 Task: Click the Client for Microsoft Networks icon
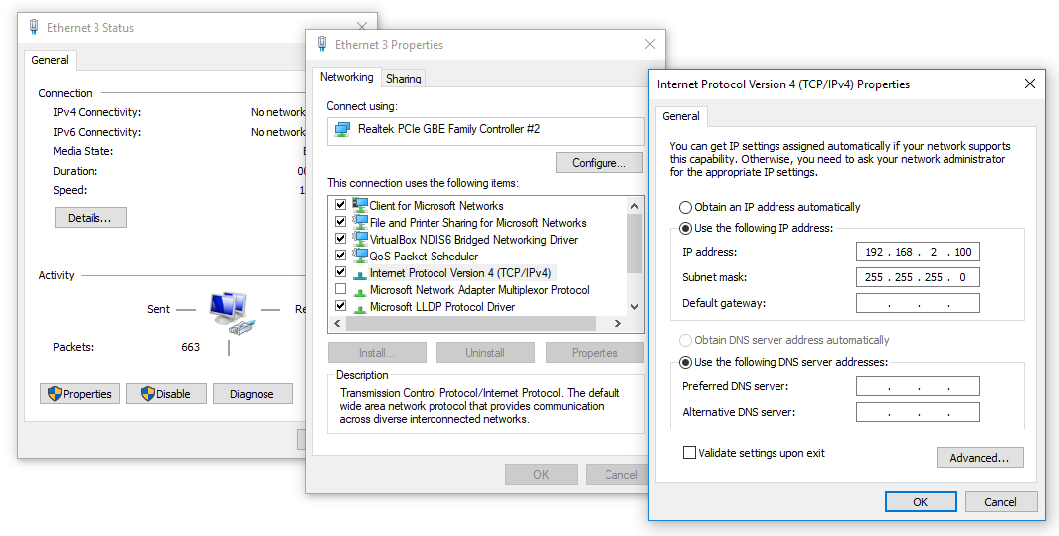[x=360, y=205]
